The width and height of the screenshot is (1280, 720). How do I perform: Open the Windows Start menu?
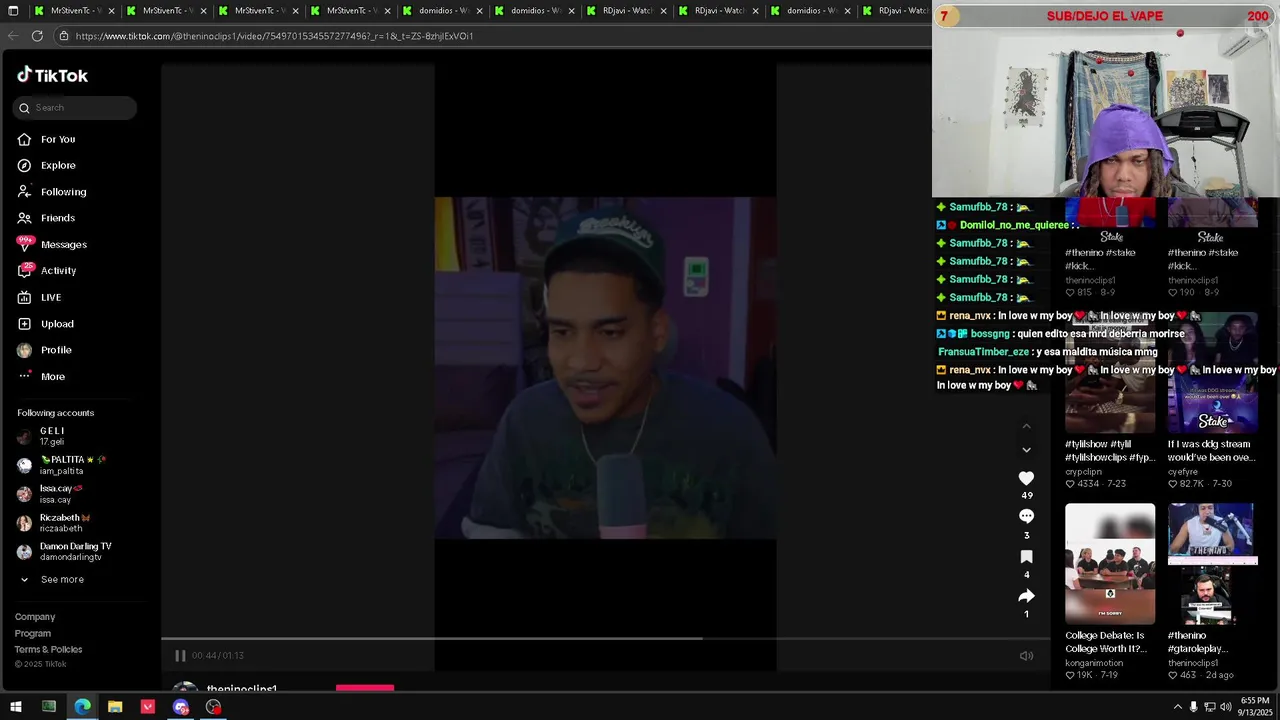pyautogui.click(x=15, y=707)
